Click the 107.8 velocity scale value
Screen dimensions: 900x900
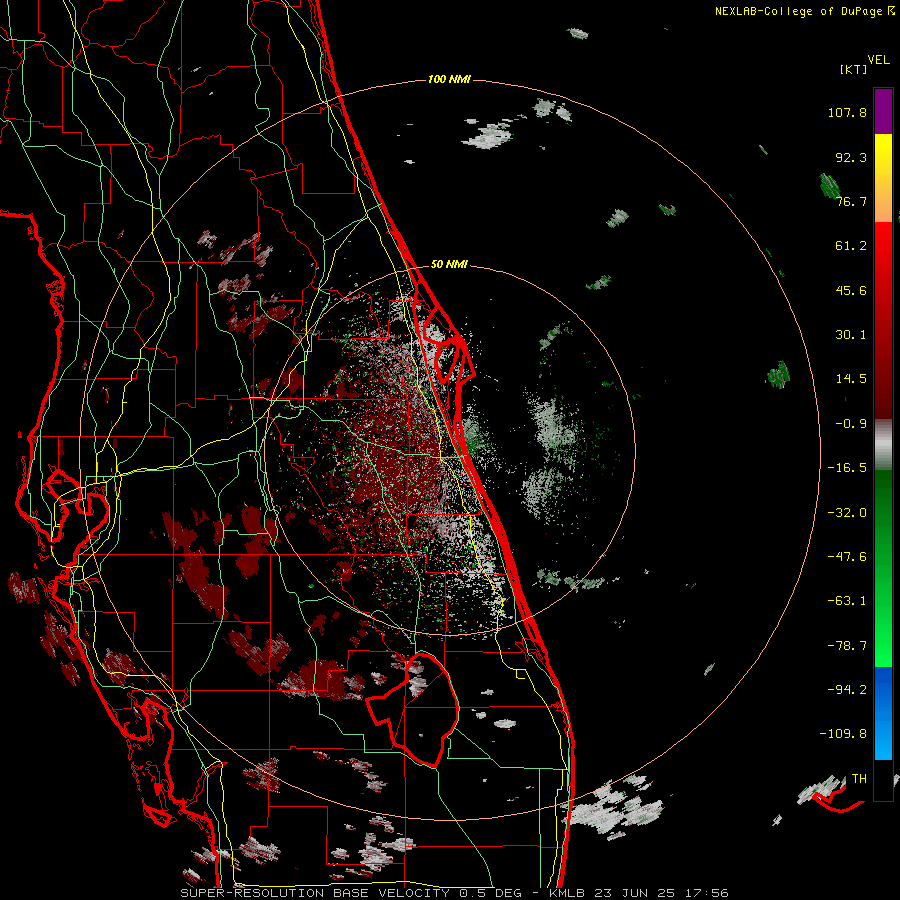point(847,112)
